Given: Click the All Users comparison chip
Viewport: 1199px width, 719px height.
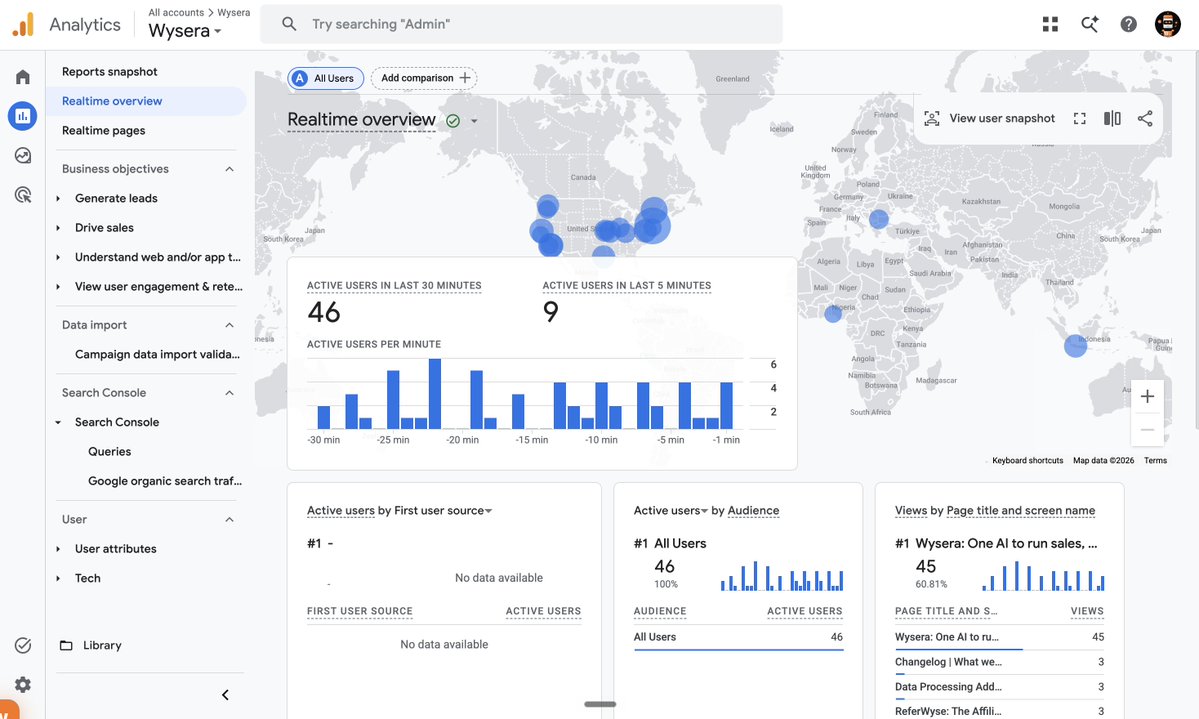Looking at the screenshot, I should pos(325,78).
